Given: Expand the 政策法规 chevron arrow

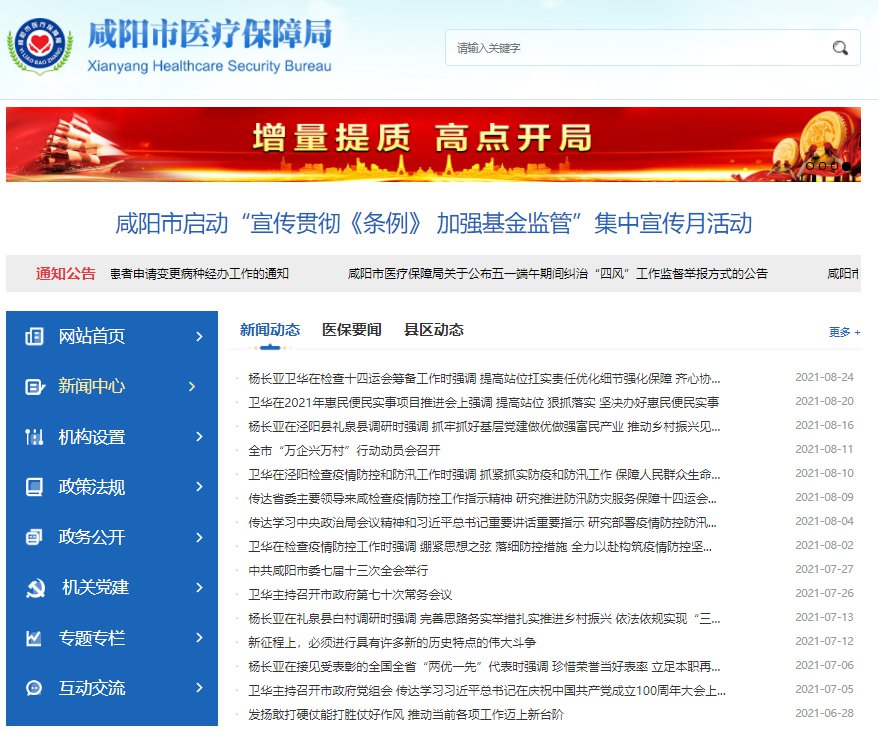Looking at the screenshot, I should [199, 487].
